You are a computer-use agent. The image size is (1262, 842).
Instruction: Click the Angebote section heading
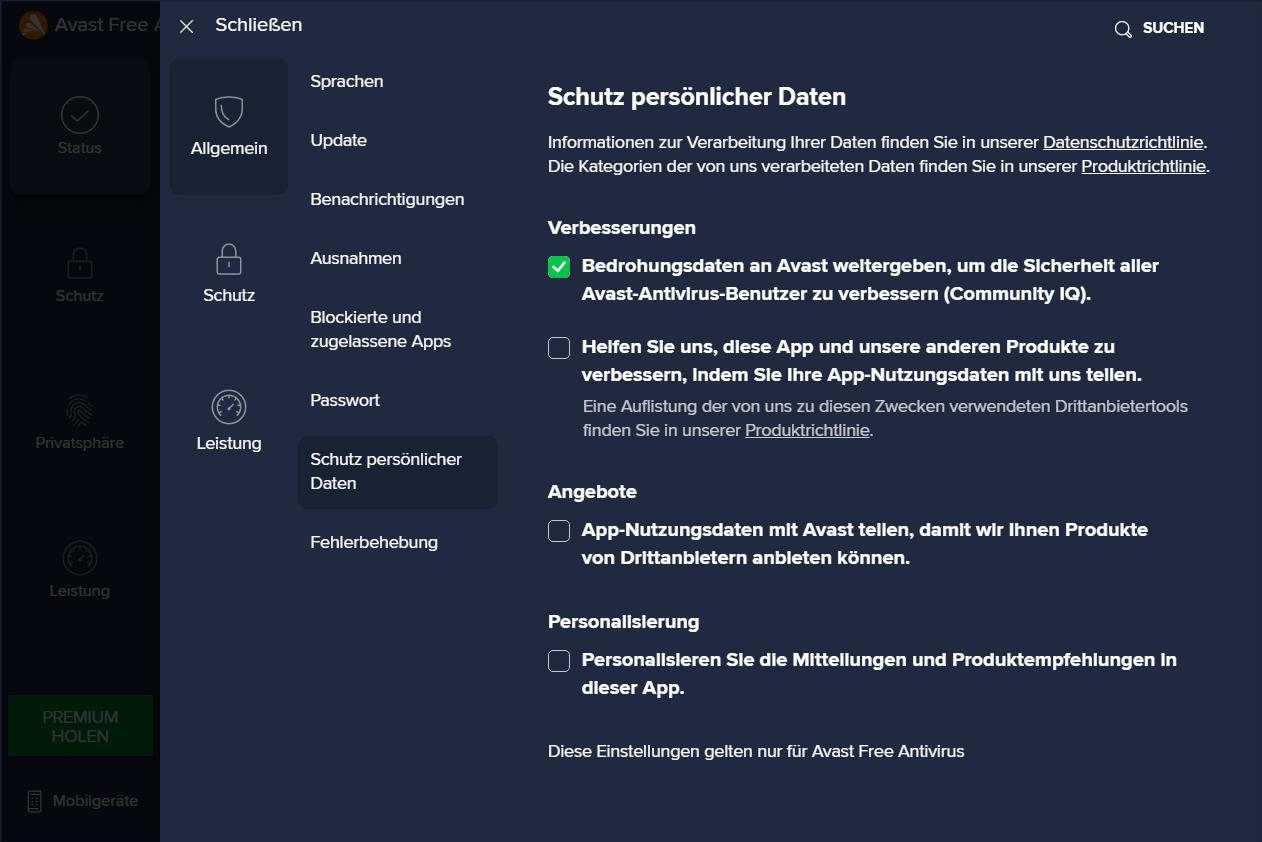click(x=592, y=492)
